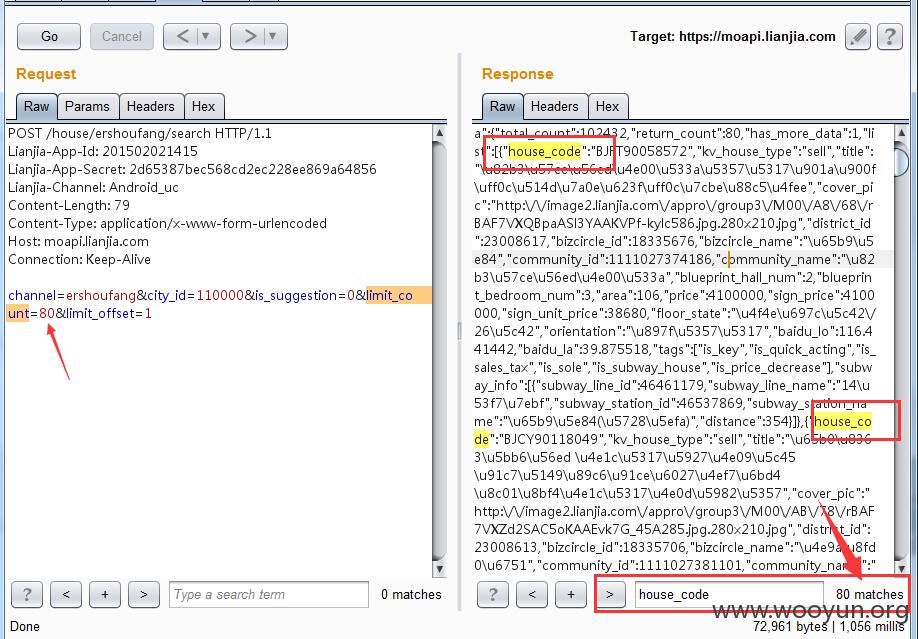Image resolution: width=918 pixels, height=639 pixels.
Task: Open help via top-right question mark icon
Action: [x=889, y=36]
